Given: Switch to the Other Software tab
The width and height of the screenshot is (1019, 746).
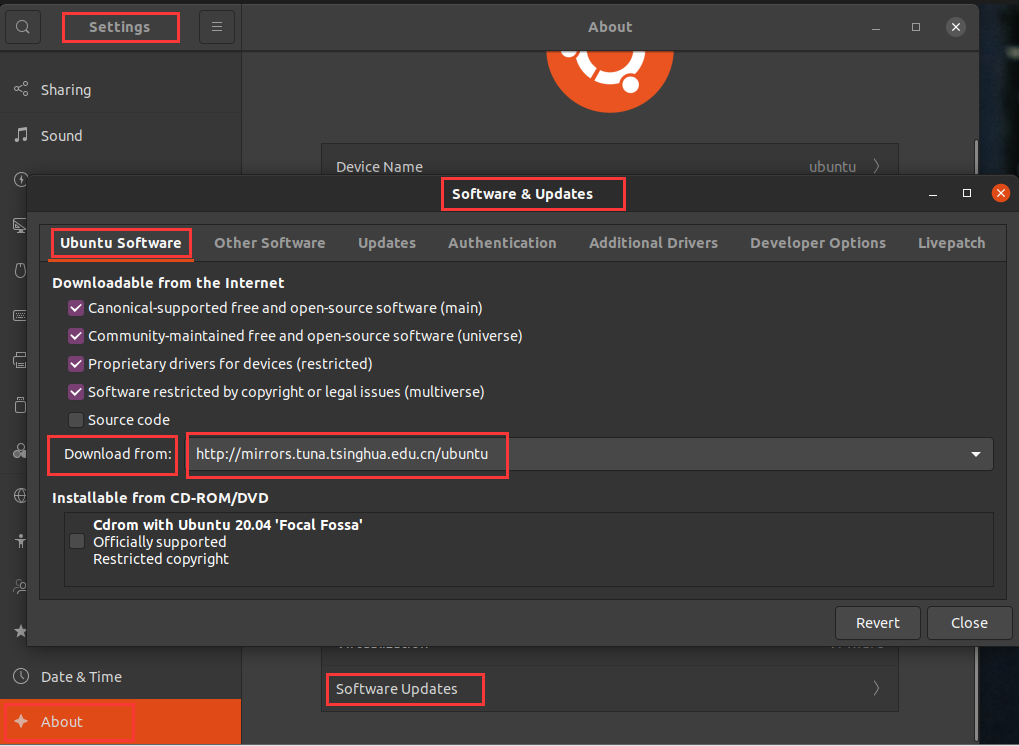Looking at the screenshot, I should point(269,242).
